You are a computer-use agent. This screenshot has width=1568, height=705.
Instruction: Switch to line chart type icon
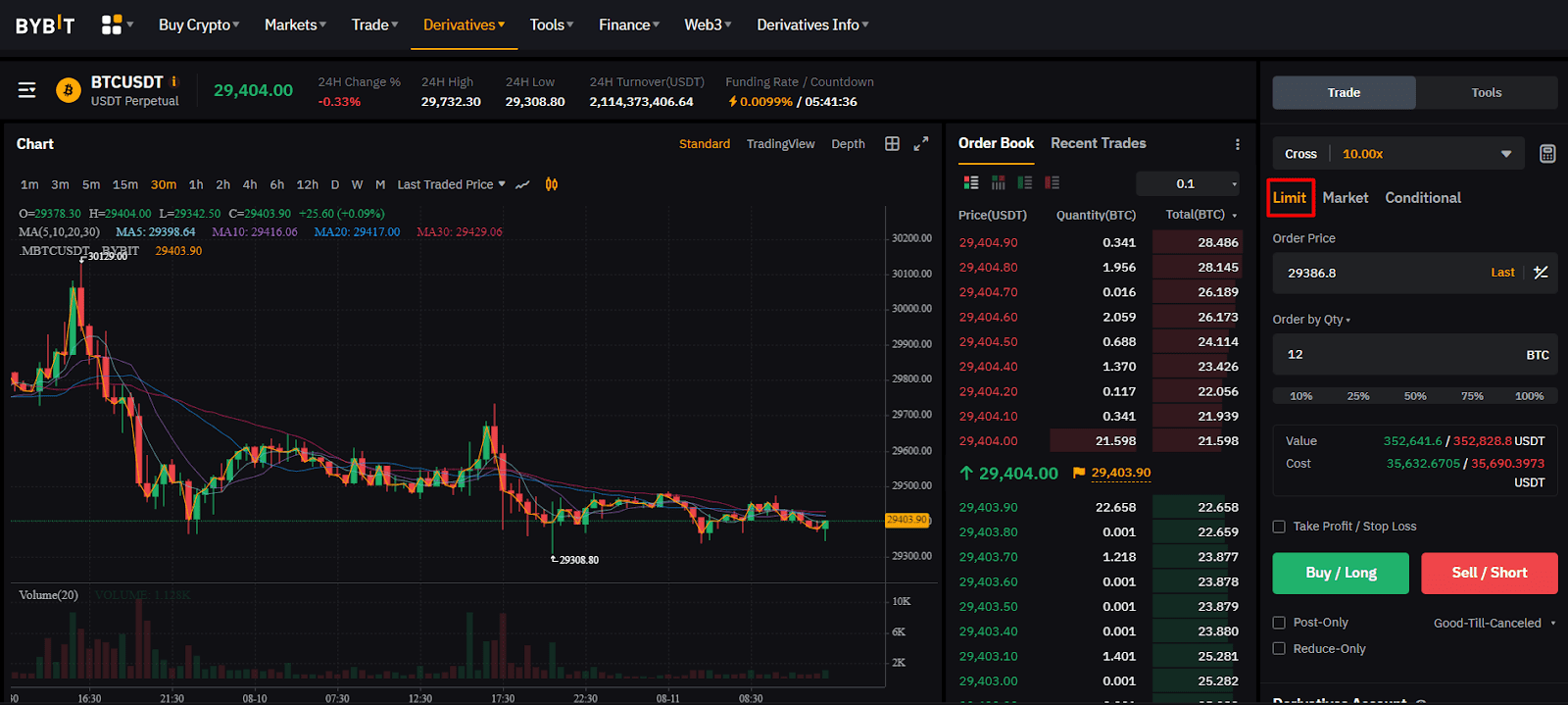pyautogui.click(x=523, y=184)
